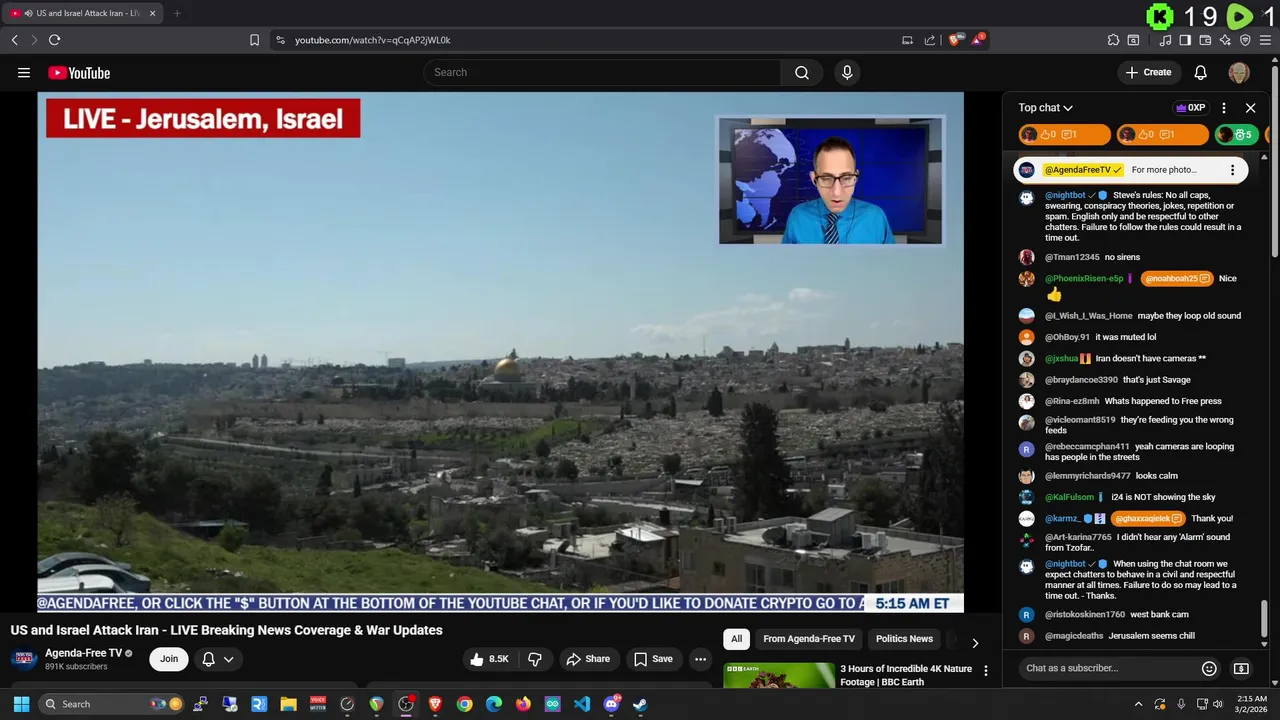Click the Chat as a subscriber input
This screenshot has height=720, width=1280.
click(x=1108, y=668)
